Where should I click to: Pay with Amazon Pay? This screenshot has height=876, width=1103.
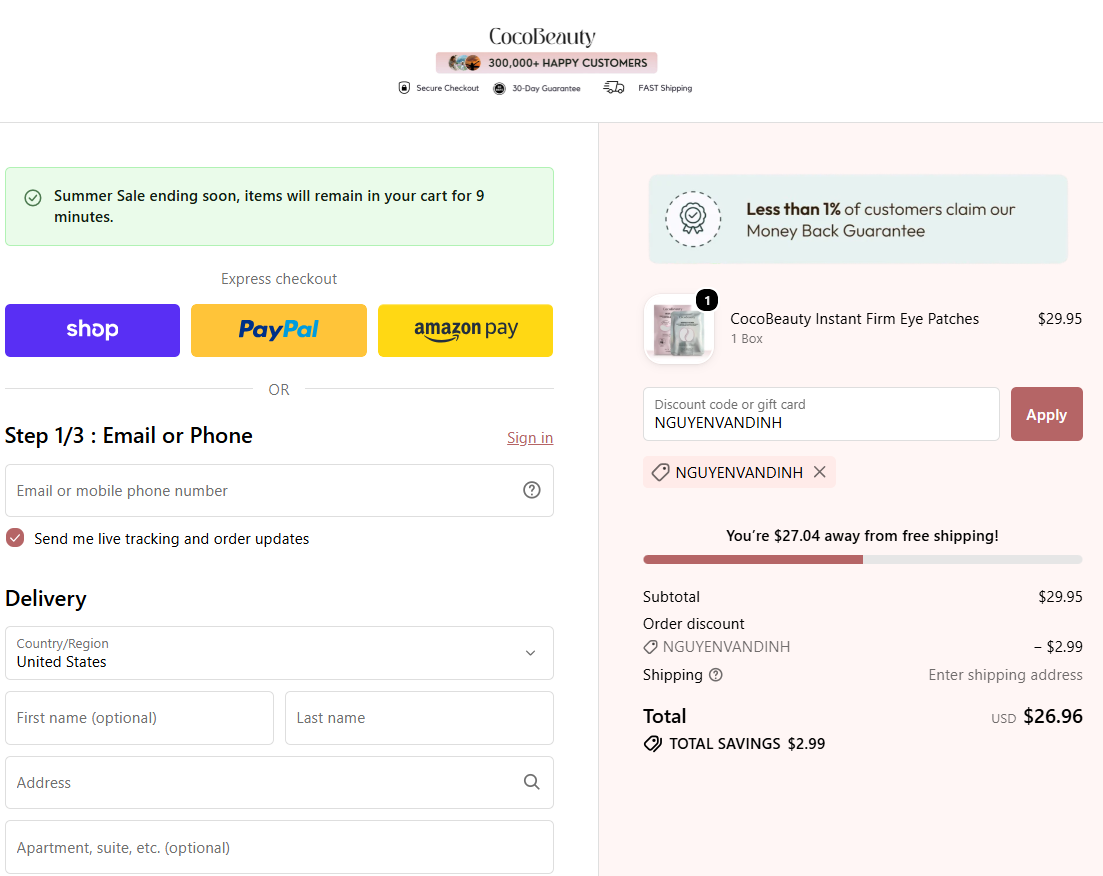pos(466,330)
